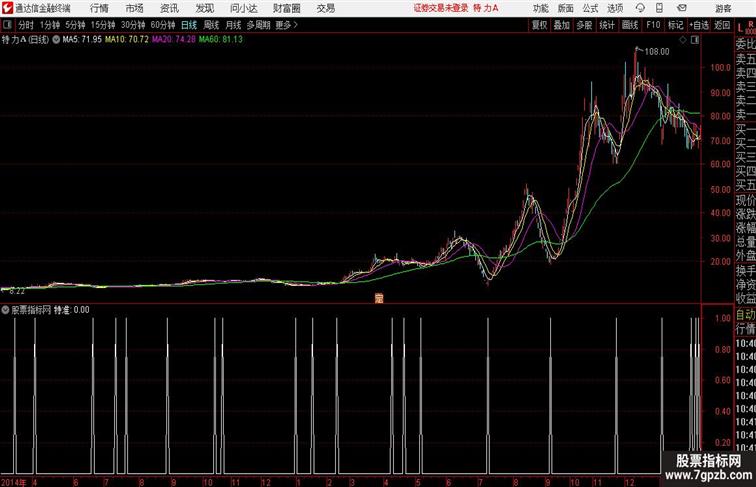Screen dimensions: 756x487
Task: Click the 复权 toolbar button
Action: [x=539, y=25]
